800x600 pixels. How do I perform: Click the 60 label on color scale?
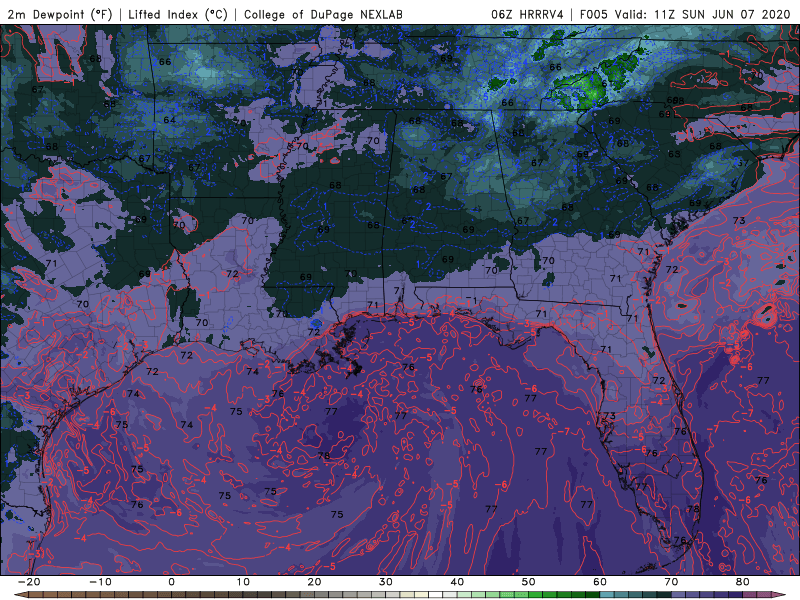(600, 582)
